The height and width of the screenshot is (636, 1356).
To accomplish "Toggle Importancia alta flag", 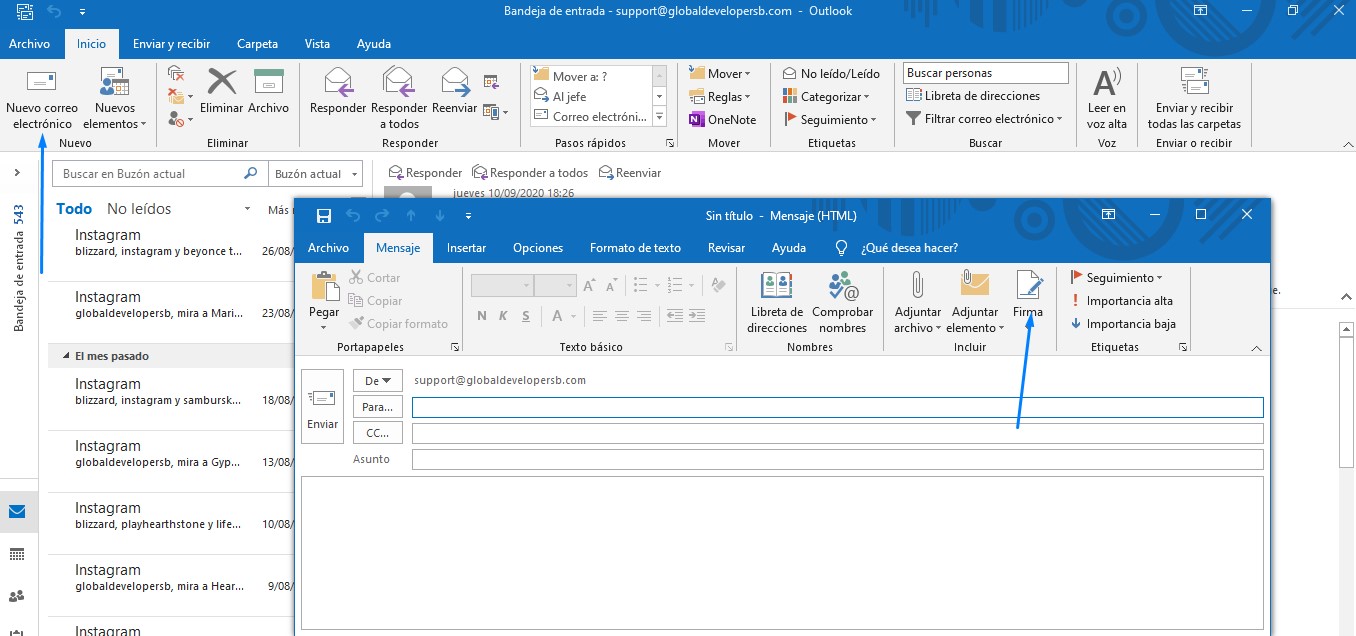I will point(1121,301).
